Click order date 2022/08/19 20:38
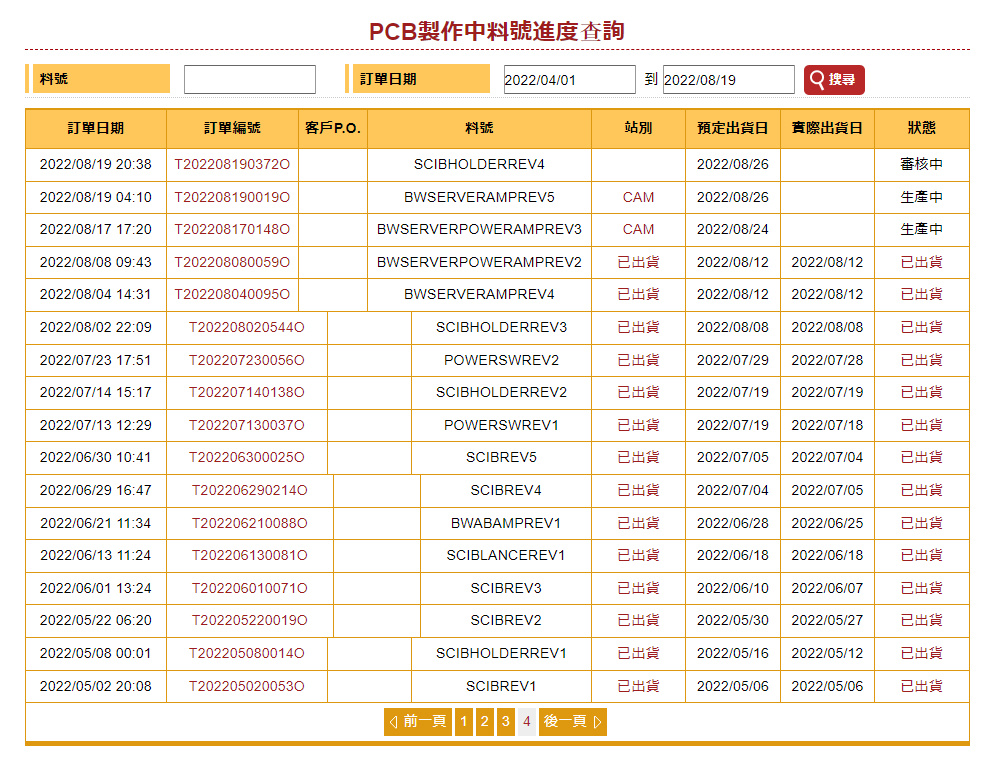The image size is (989, 761). pyautogui.click(x=96, y=165)
